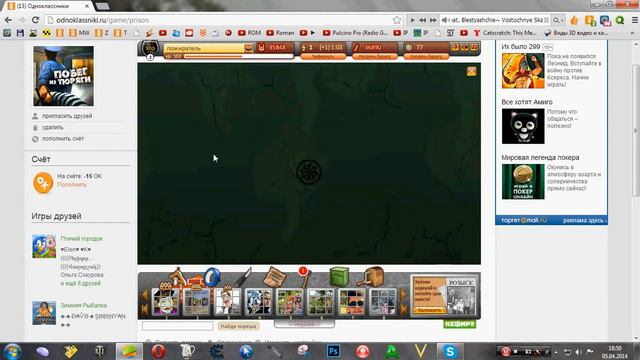
Task: Click the shiv knife icon
Action: tap(243, 277)
